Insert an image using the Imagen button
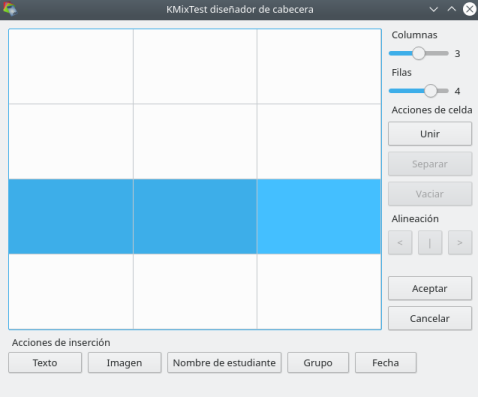This screenshot has height=397, width=478. coord(124,363)
